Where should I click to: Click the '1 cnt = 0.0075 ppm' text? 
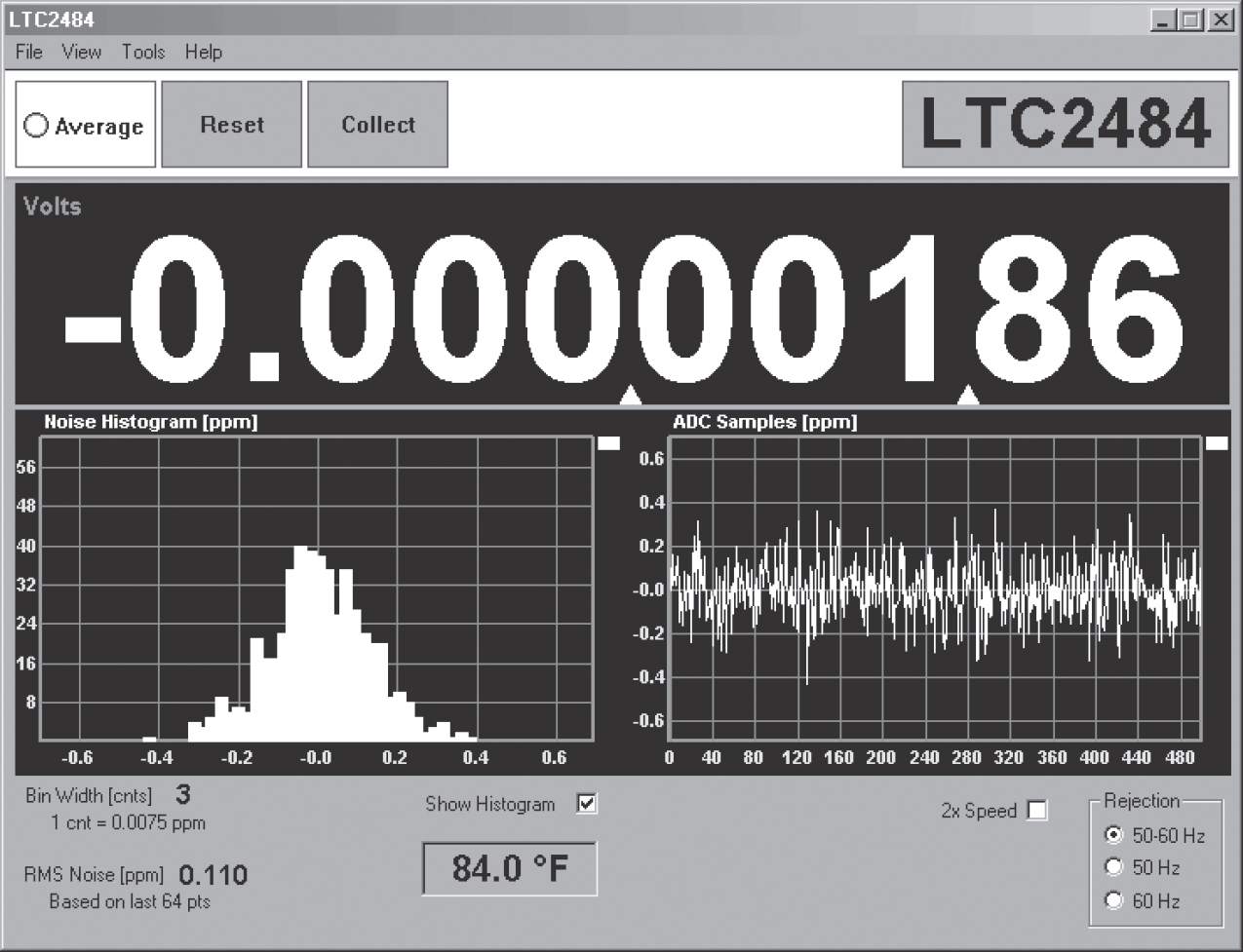[128, 822]
